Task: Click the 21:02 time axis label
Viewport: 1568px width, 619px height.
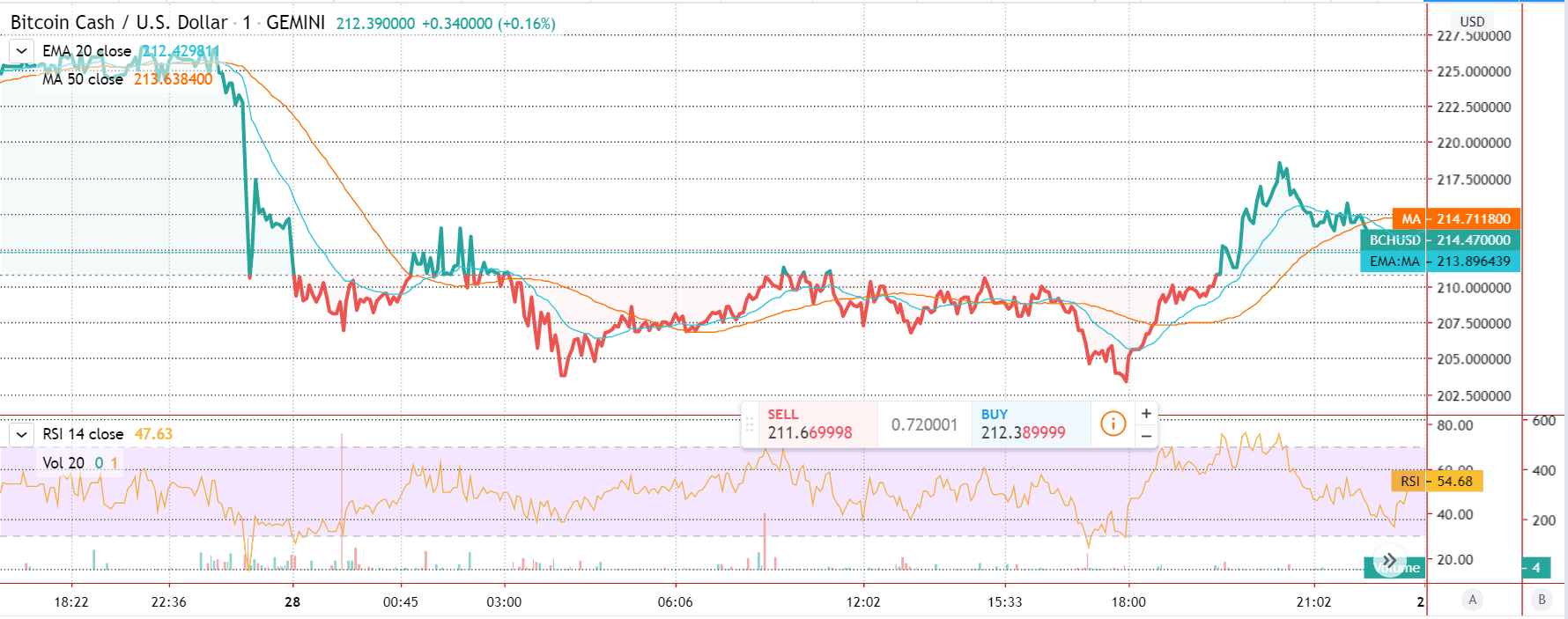Action: (x=1314, y=602)
